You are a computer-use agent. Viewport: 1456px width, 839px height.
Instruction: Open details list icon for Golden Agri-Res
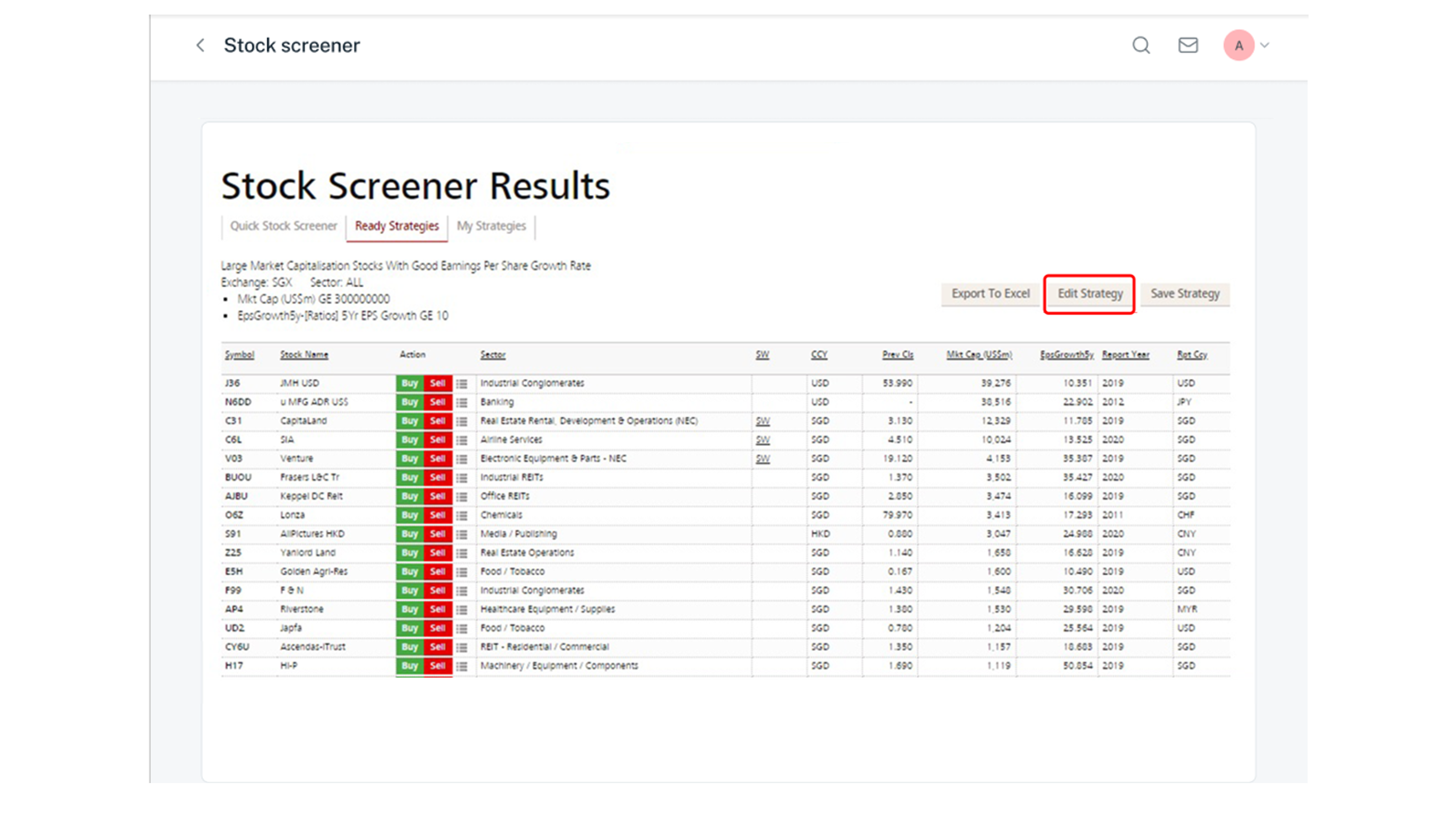pyautogui.click(x=461, y=572)
